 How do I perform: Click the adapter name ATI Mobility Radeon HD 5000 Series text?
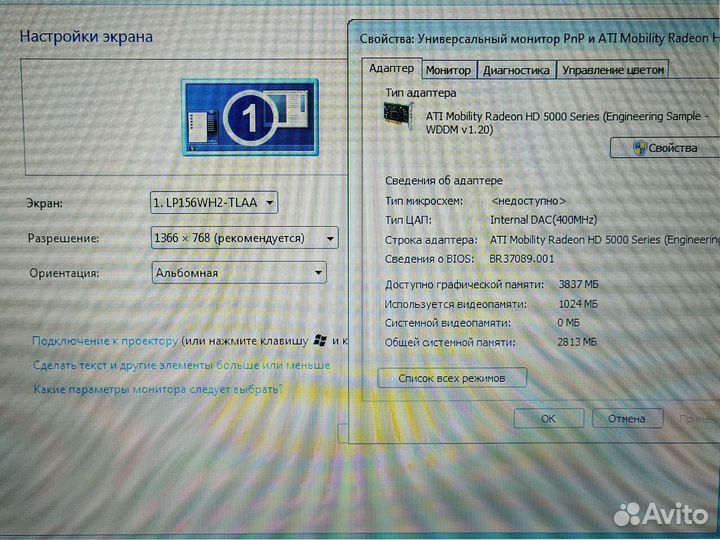(567, 123)
